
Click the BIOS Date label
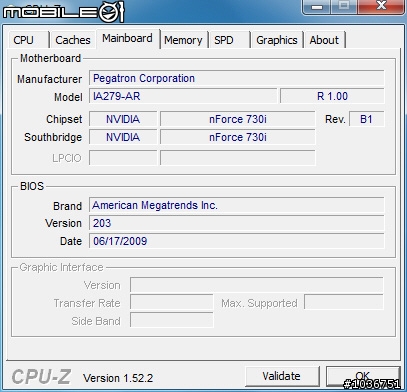[71, 241]
